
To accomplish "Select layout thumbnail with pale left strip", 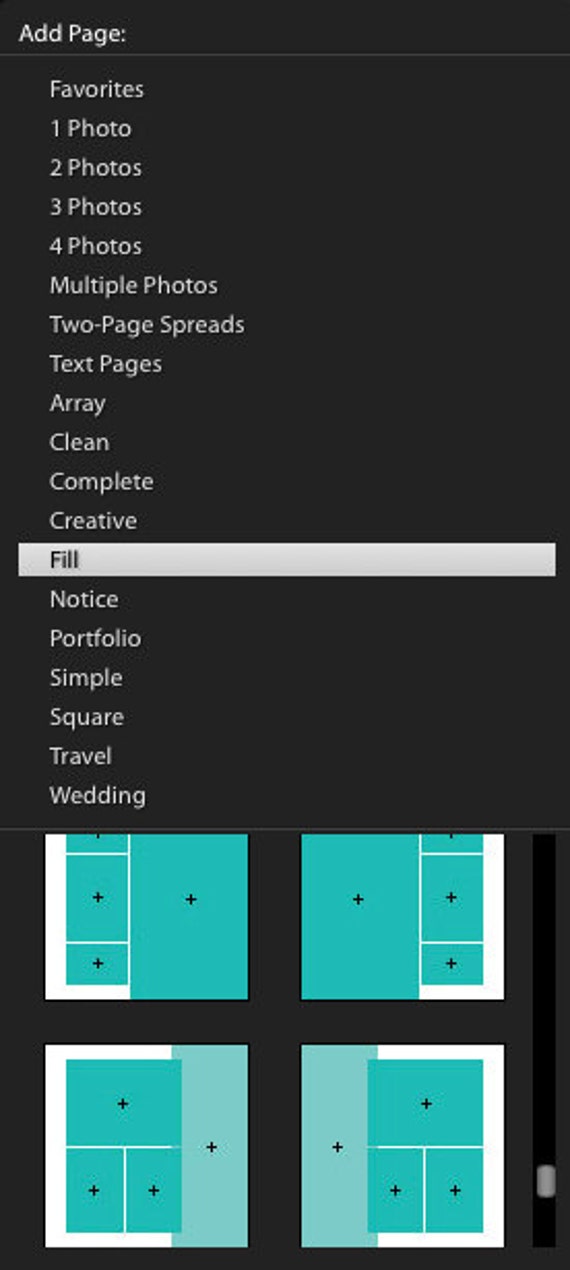I will coord(403,1145).
